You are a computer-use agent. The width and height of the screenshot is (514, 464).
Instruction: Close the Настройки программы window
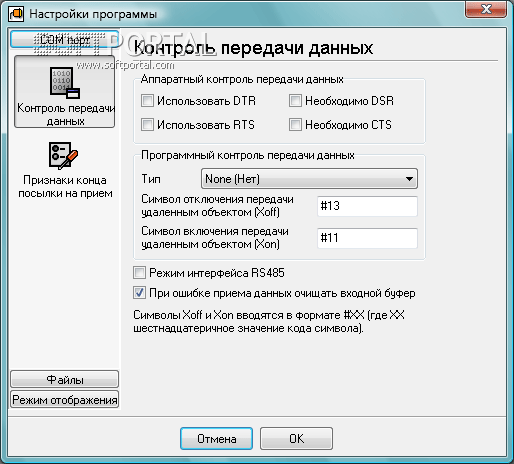coord(486,9)
